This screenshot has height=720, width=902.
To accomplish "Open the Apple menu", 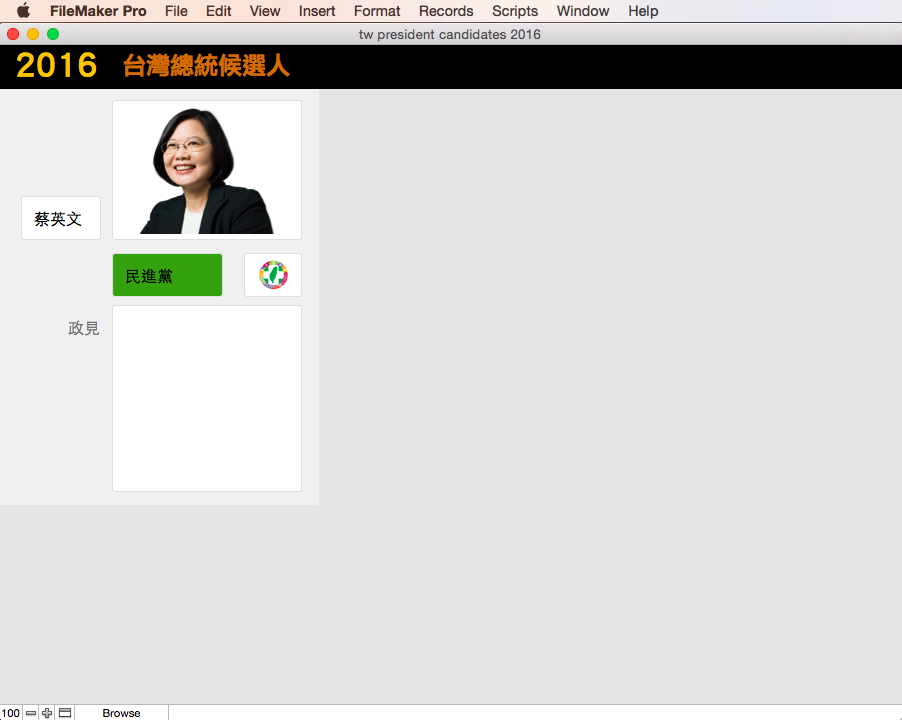I will click(23, 11).
